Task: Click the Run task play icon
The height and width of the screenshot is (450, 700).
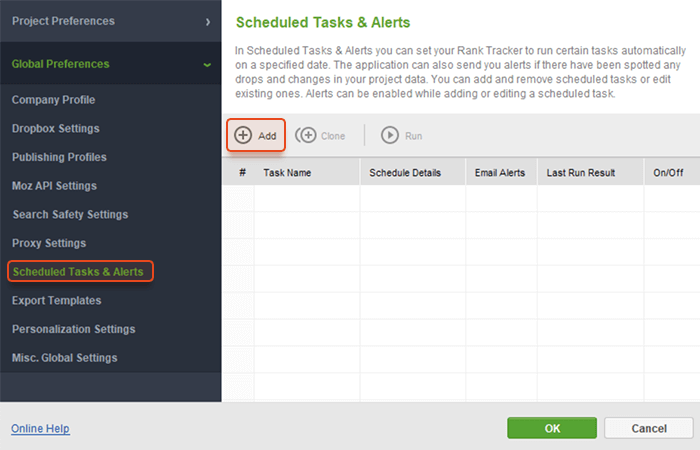Action: pyautogui.click(x=390, y=135)
